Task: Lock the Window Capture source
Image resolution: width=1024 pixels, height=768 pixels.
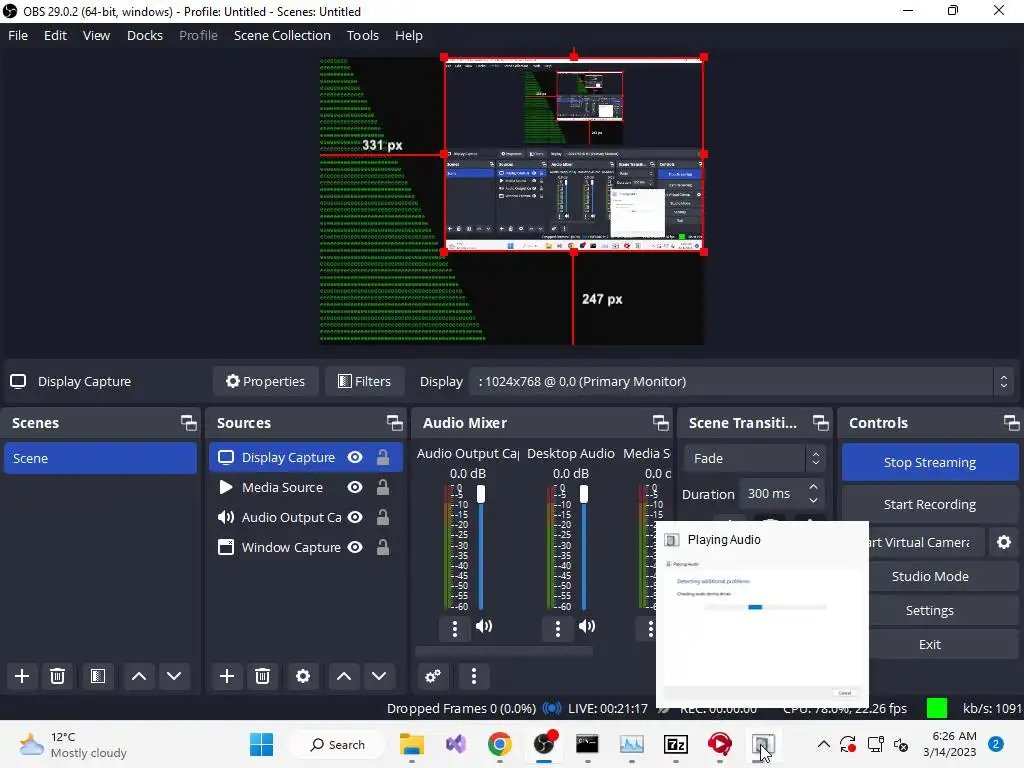Action: (x=383, y=547)
